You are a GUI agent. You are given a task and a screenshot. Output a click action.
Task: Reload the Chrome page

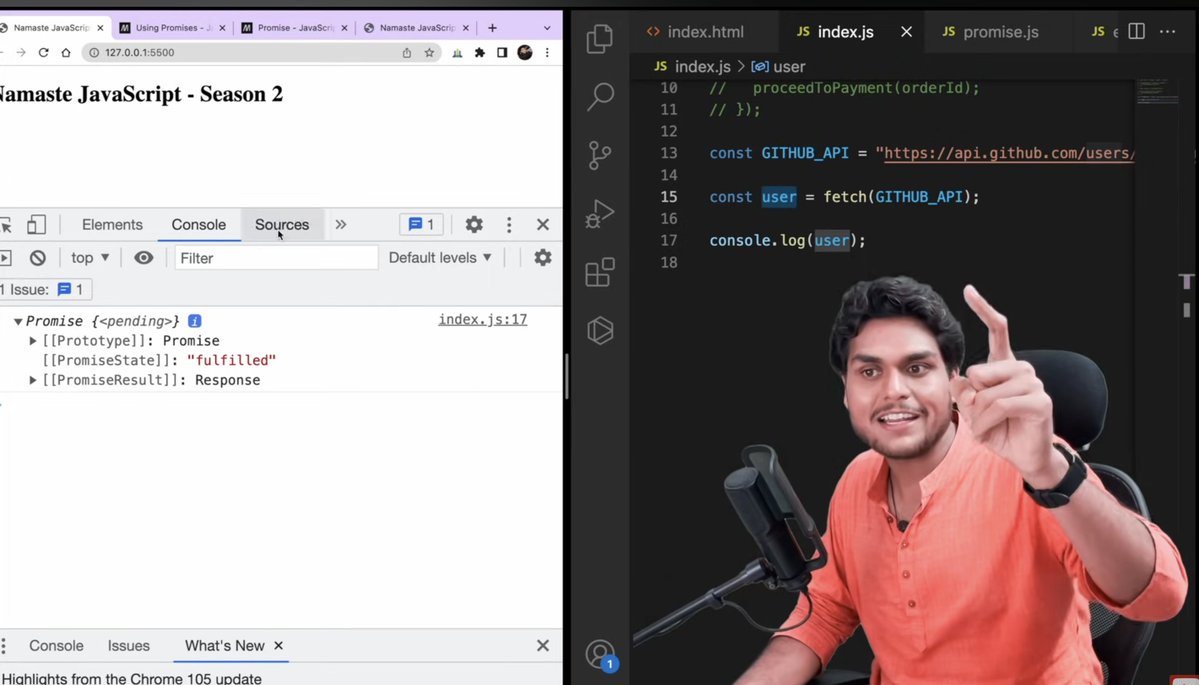(x=44, y=53)
